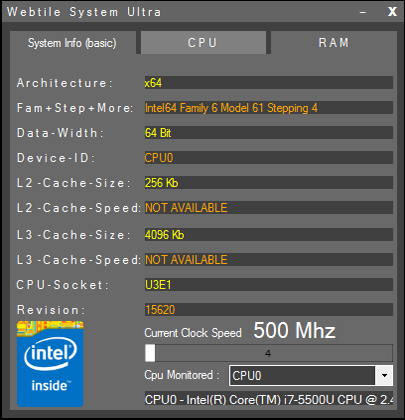Expand the Cpu Monitored dropdown arrow

[x=384, y=376]
